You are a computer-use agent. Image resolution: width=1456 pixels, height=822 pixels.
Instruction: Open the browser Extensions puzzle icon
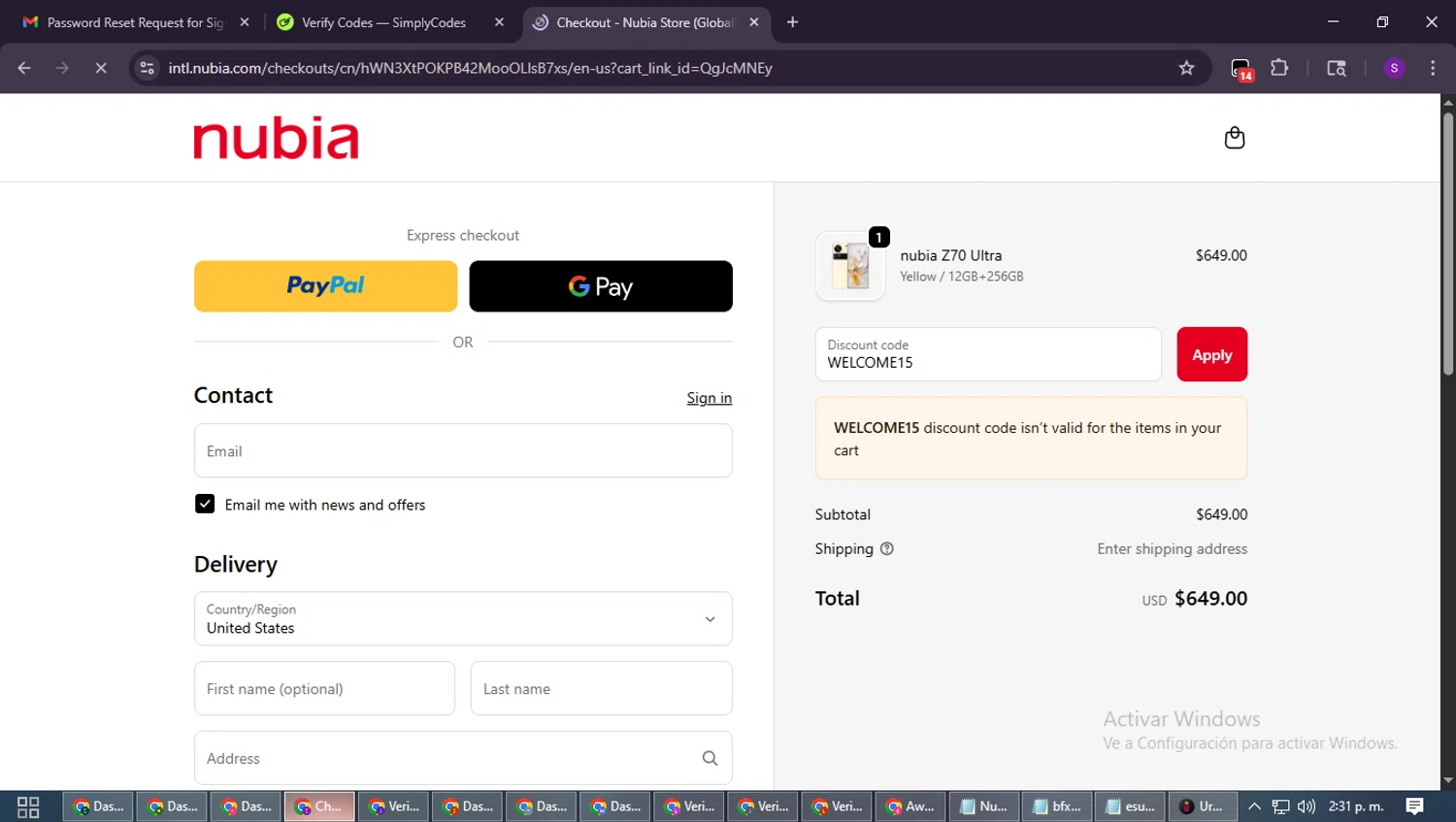pyautogui.click(x=1279, y=68)
